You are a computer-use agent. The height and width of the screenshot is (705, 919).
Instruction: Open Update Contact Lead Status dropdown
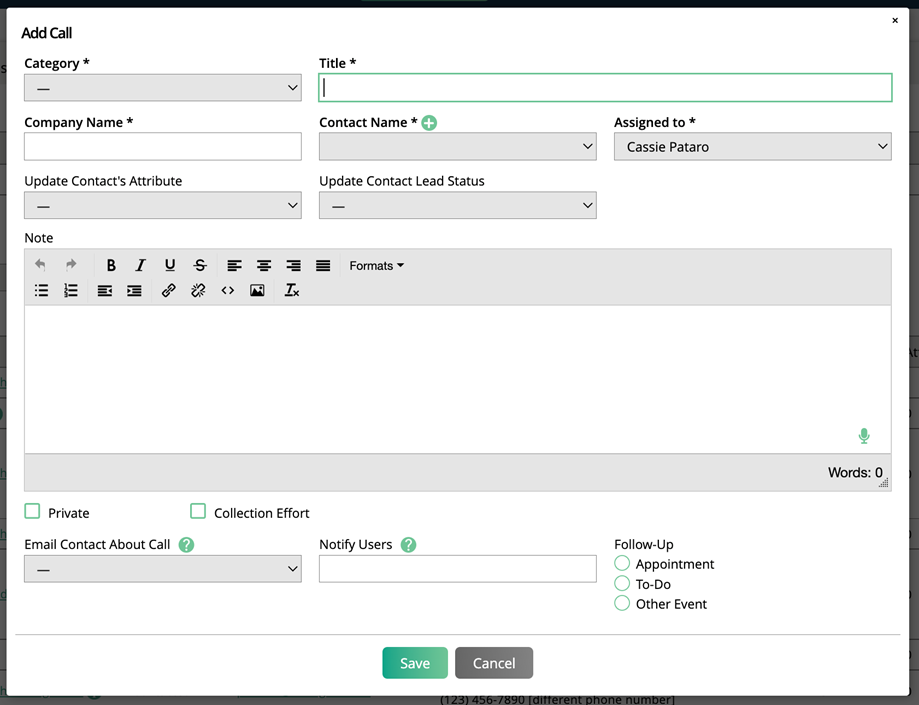click(x=457, y=206)
